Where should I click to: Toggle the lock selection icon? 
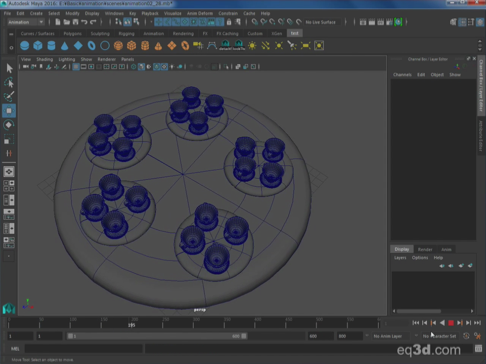click(229, 22)
